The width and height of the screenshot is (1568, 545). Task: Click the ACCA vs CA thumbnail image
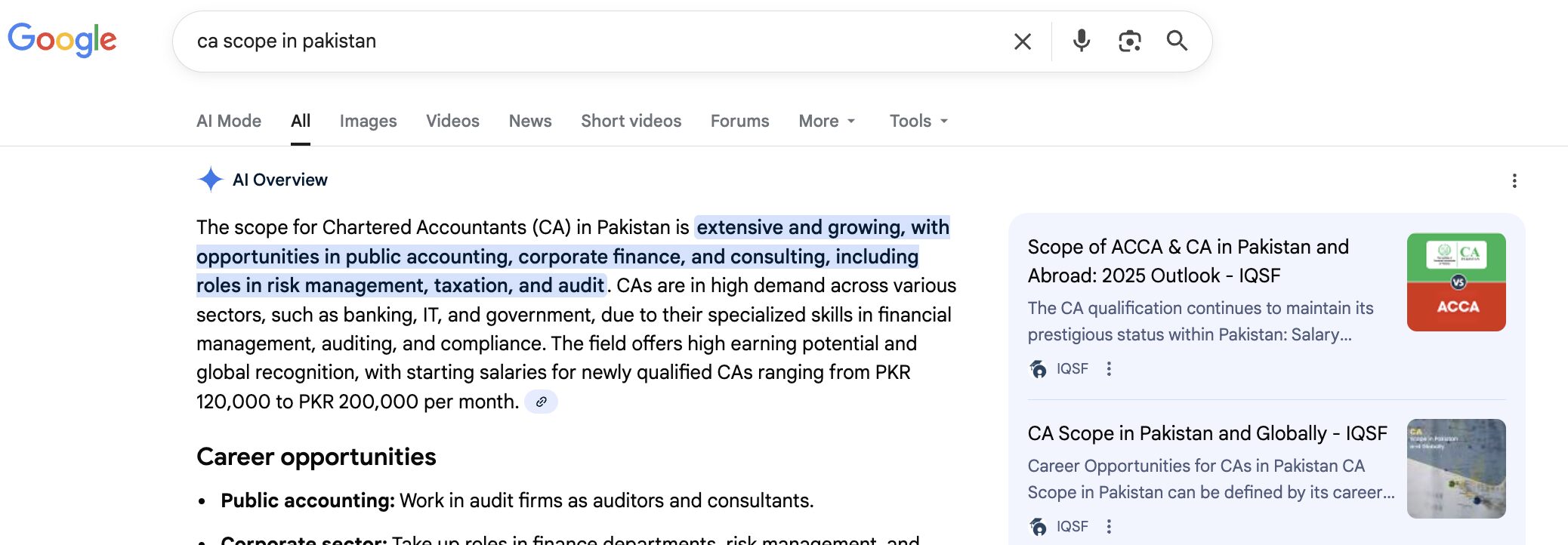pyautogui.click(x=1455, y=282)
